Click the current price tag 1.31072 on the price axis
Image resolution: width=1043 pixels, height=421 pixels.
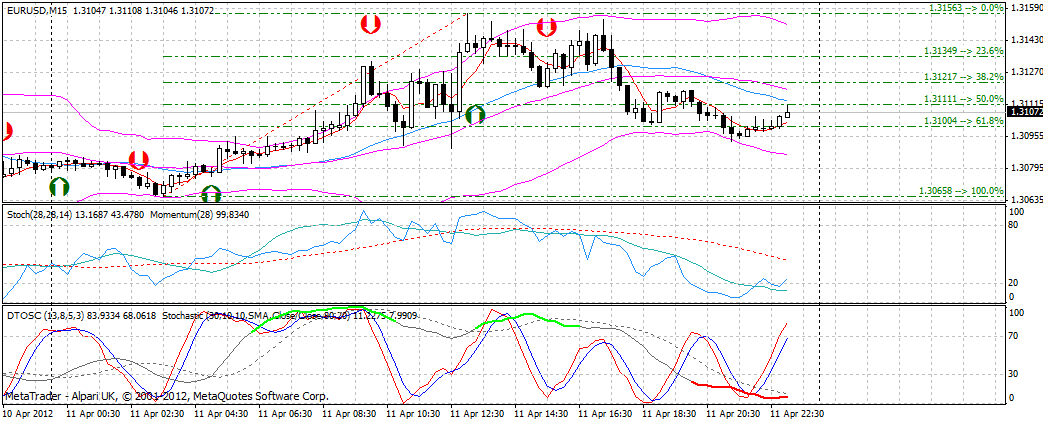(1025, 112)
